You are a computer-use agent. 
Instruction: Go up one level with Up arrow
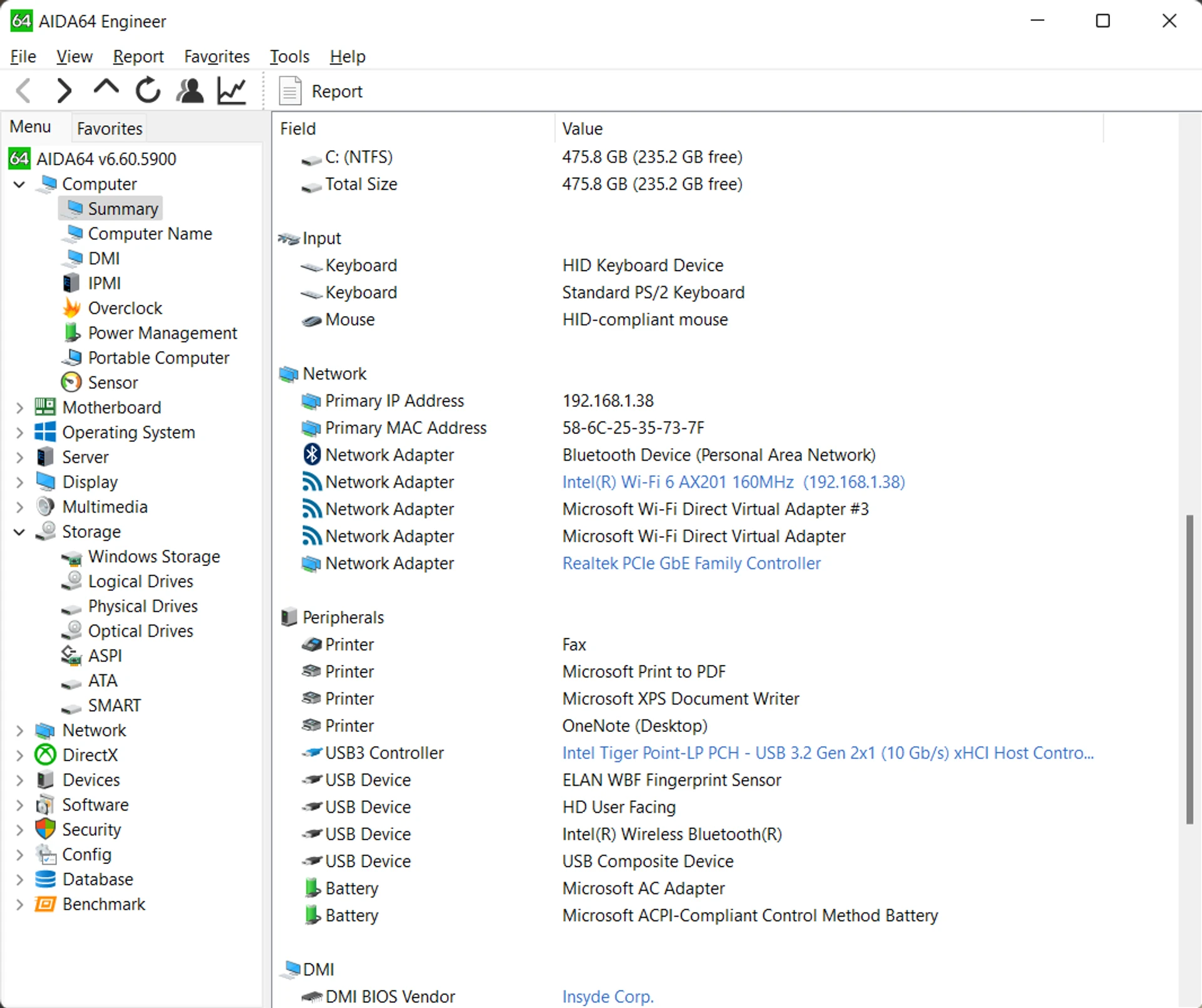pyautogui.click(x=106, y=88)
